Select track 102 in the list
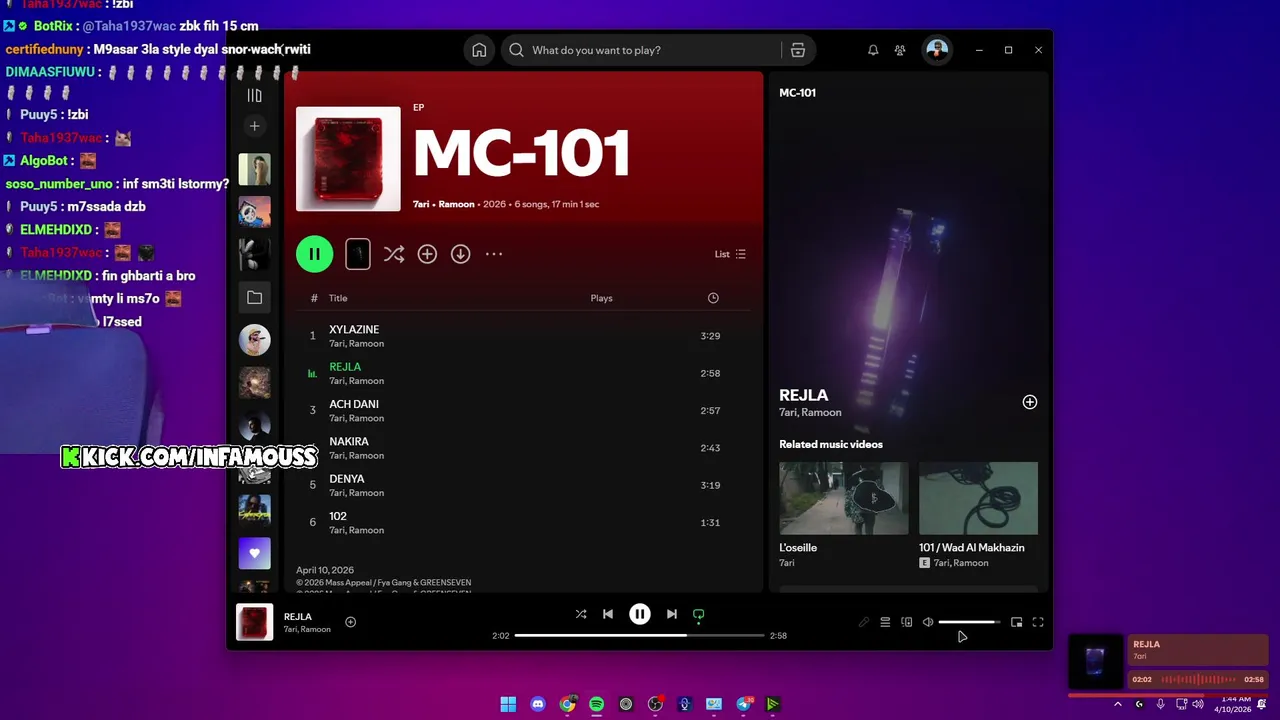 [x=523, y=522]
